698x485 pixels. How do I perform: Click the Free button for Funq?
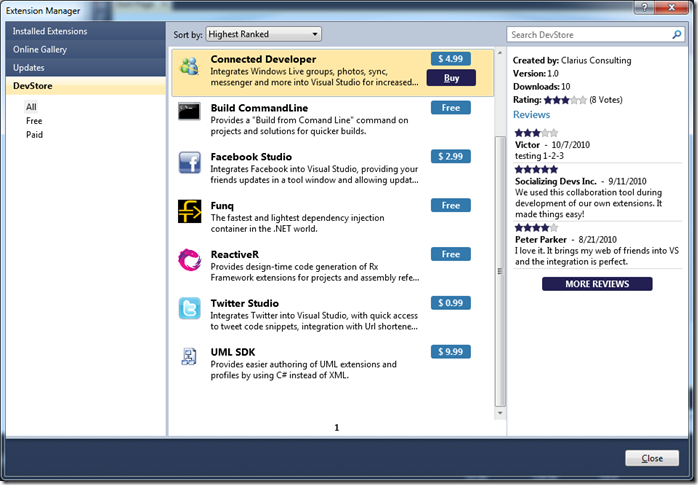450,206
